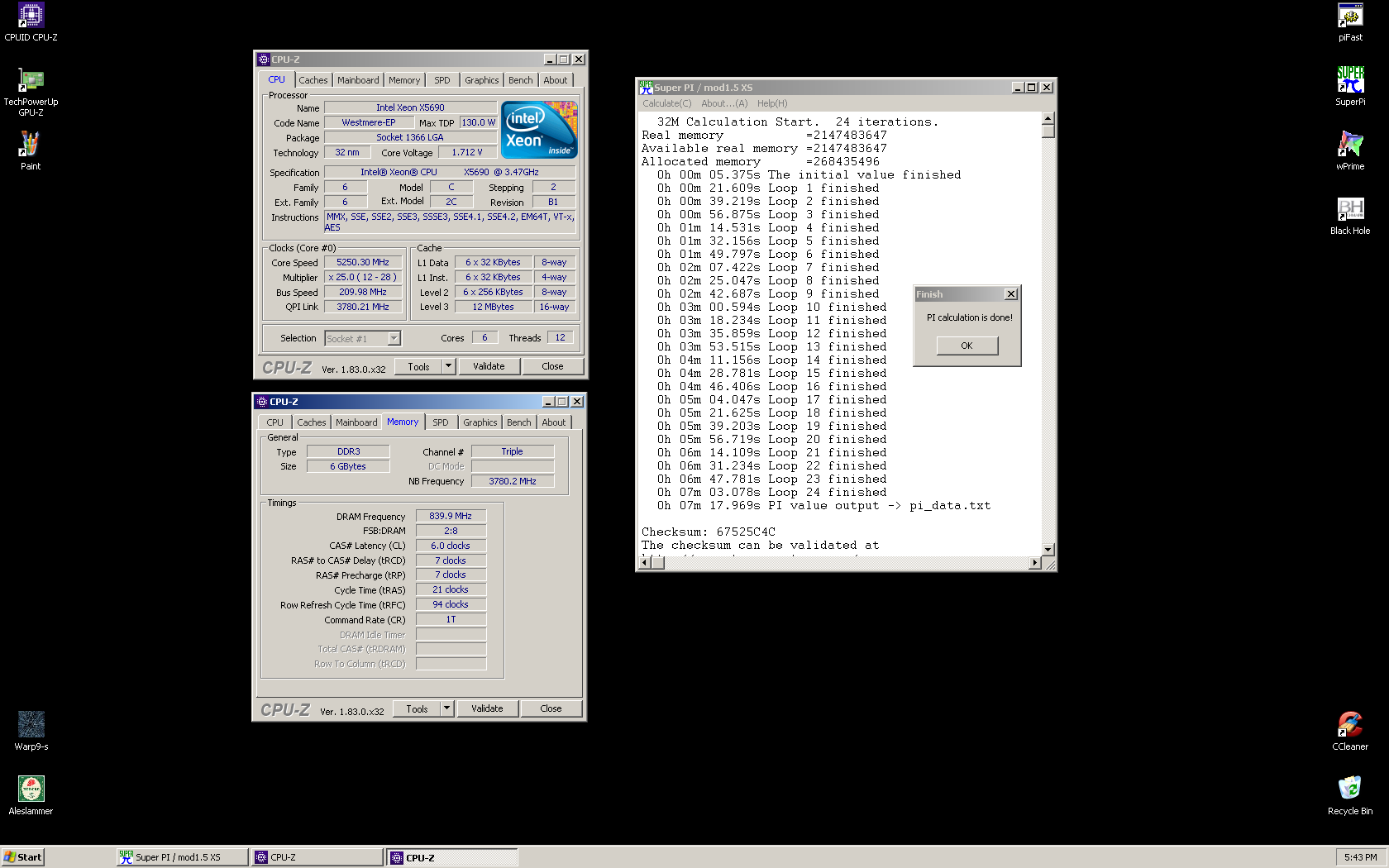Click Super PI vertical scrollbar down arrow
The image size is (1389, 868).
pyautogui.click(x=1048, y=549)
